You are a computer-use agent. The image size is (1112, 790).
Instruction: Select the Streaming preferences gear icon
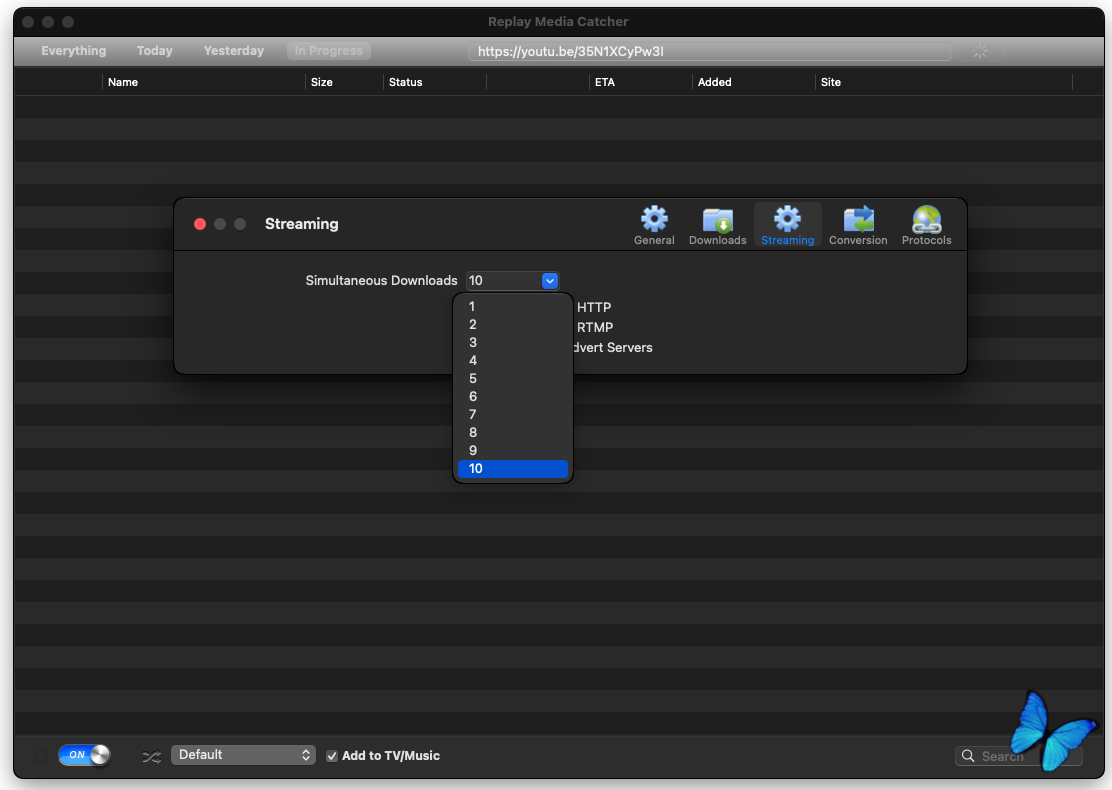point(787,220)
